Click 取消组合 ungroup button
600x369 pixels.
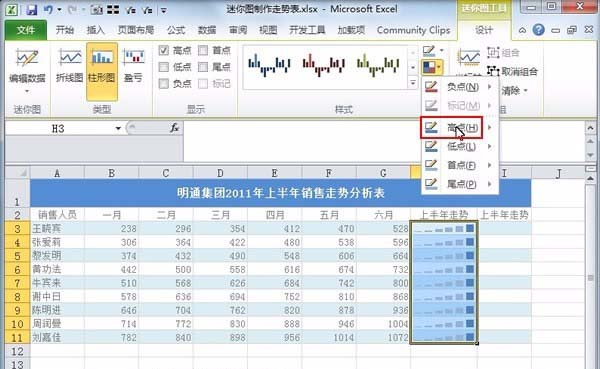[x=512, y=71]
